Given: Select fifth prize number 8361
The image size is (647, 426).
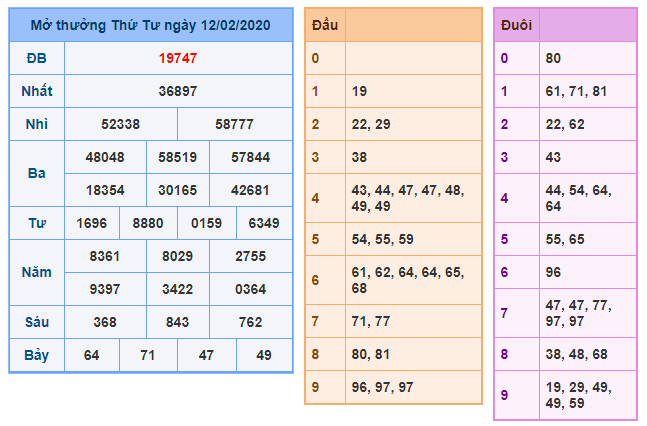Looking at the screenshot, I should tap(105, 256).
